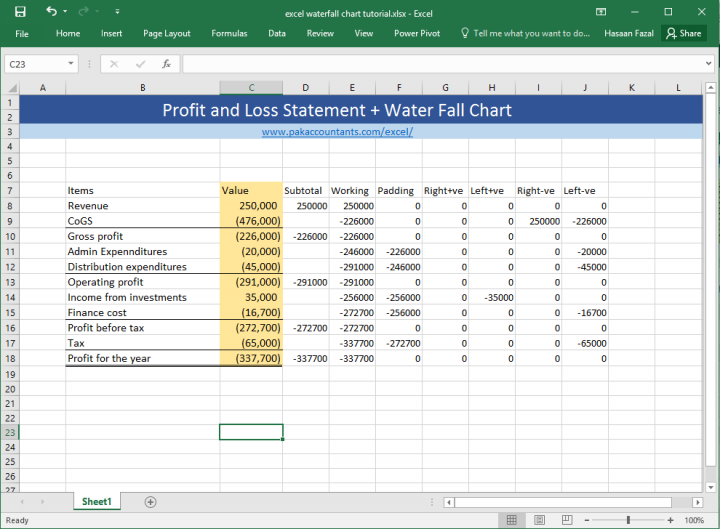720x529 pixels.
Task: Open Customize Quick Access Toolbar dropdown
Action: point(118,11)
